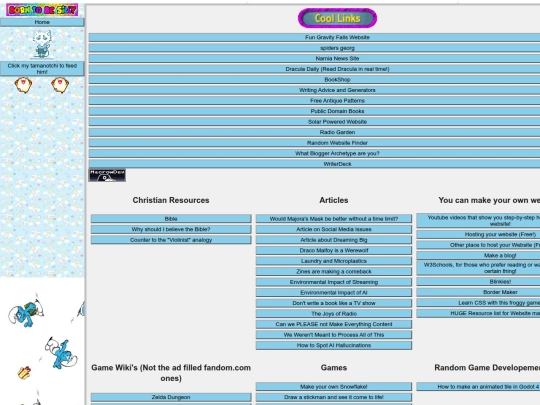Screen dimensions: 540x405
Task: Open the Random Website Finder link
Action: [314, 143]
